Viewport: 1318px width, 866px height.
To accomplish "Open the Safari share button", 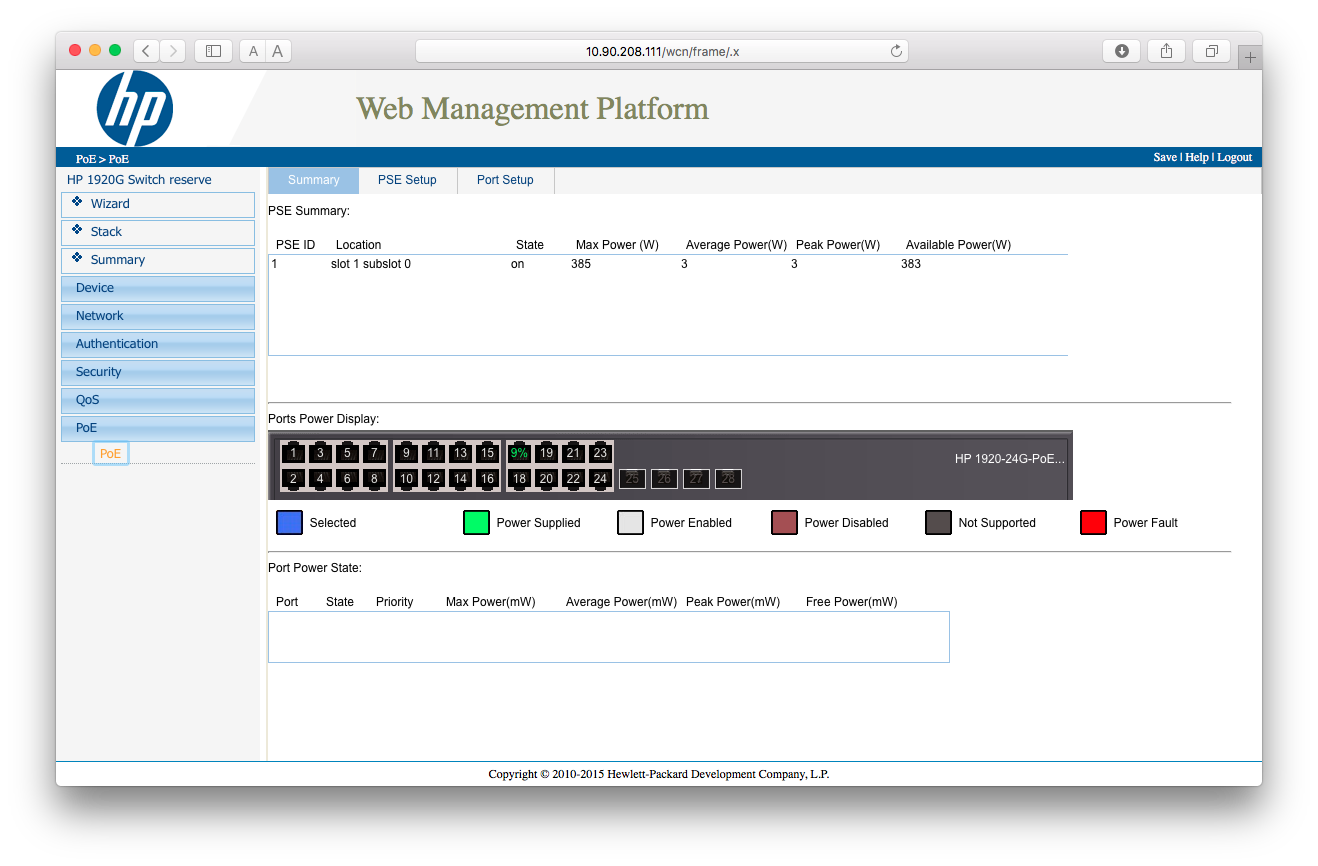I will 1166,51.
